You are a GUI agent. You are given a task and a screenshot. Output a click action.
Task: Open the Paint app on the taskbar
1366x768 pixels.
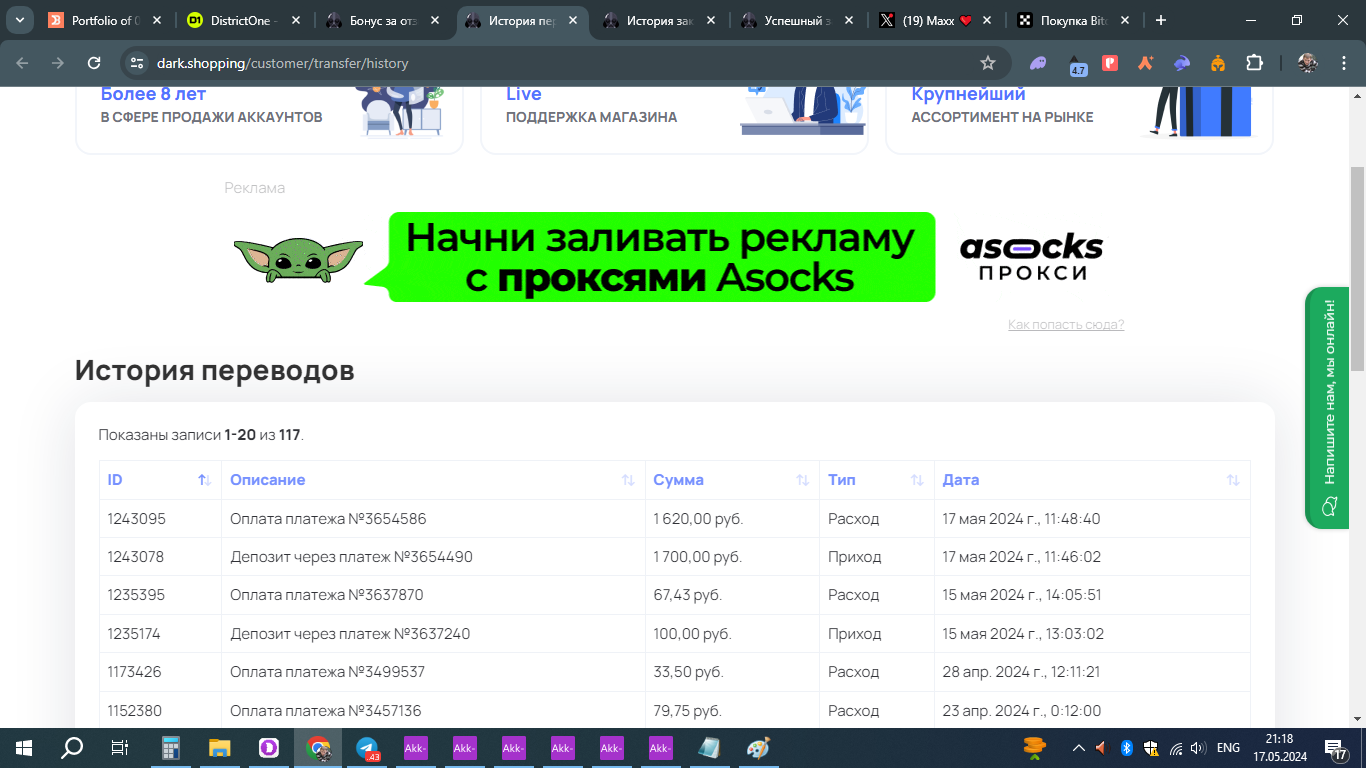(x=758, y=748)
